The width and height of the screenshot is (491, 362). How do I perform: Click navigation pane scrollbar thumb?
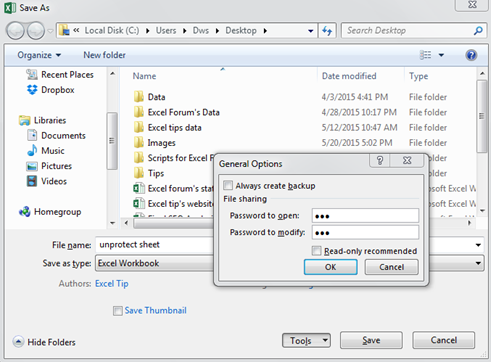pyautogui.click(x=112, y=141)
